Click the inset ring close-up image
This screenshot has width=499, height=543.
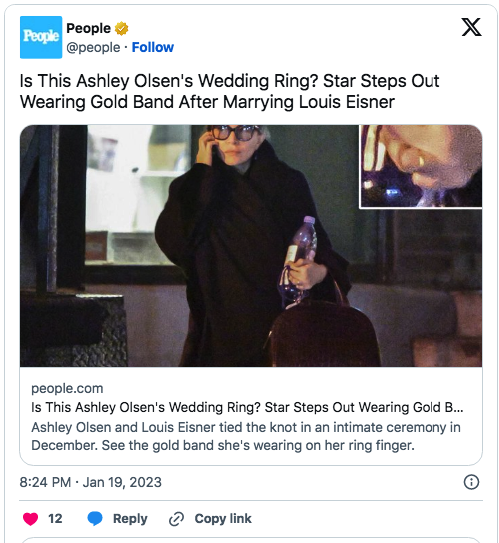tap(421, 167)
